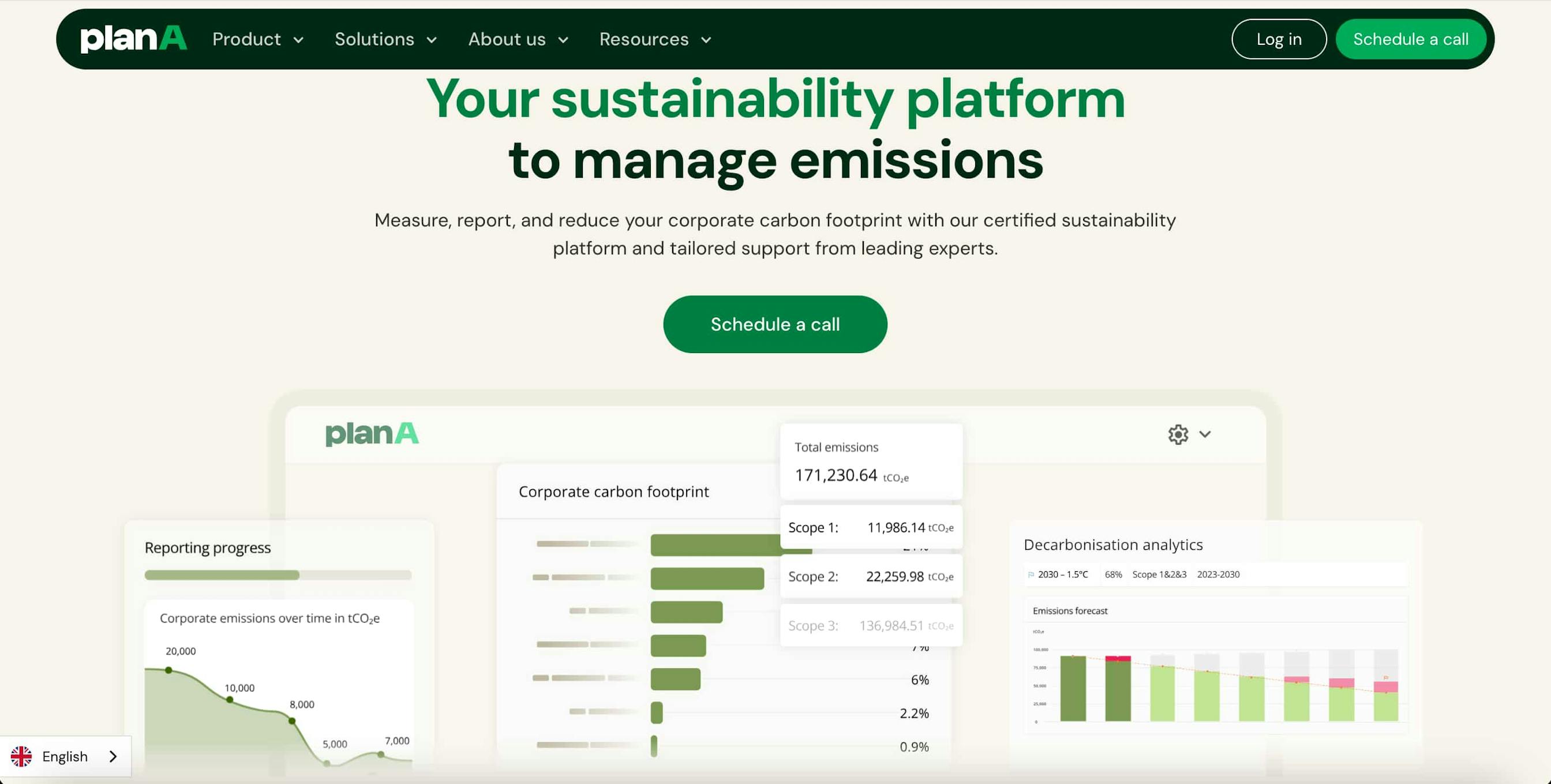The width and height of the screenshot is (1551, 784).
Task: Select the Scope 2 emissions row
Action: tap(871, 576)
